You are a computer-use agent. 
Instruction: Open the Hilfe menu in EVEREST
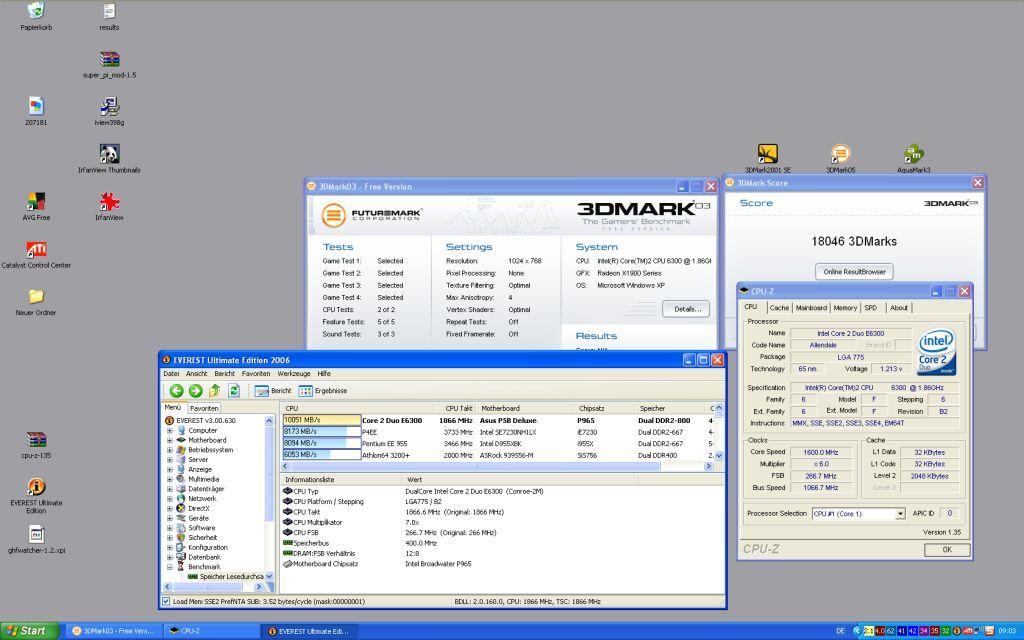tap(324, 374)
